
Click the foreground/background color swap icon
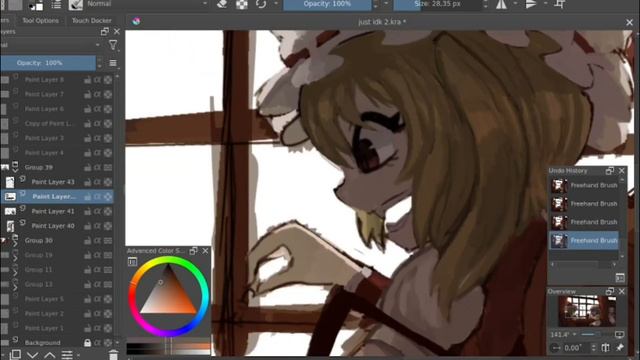[x=36, y=5]
